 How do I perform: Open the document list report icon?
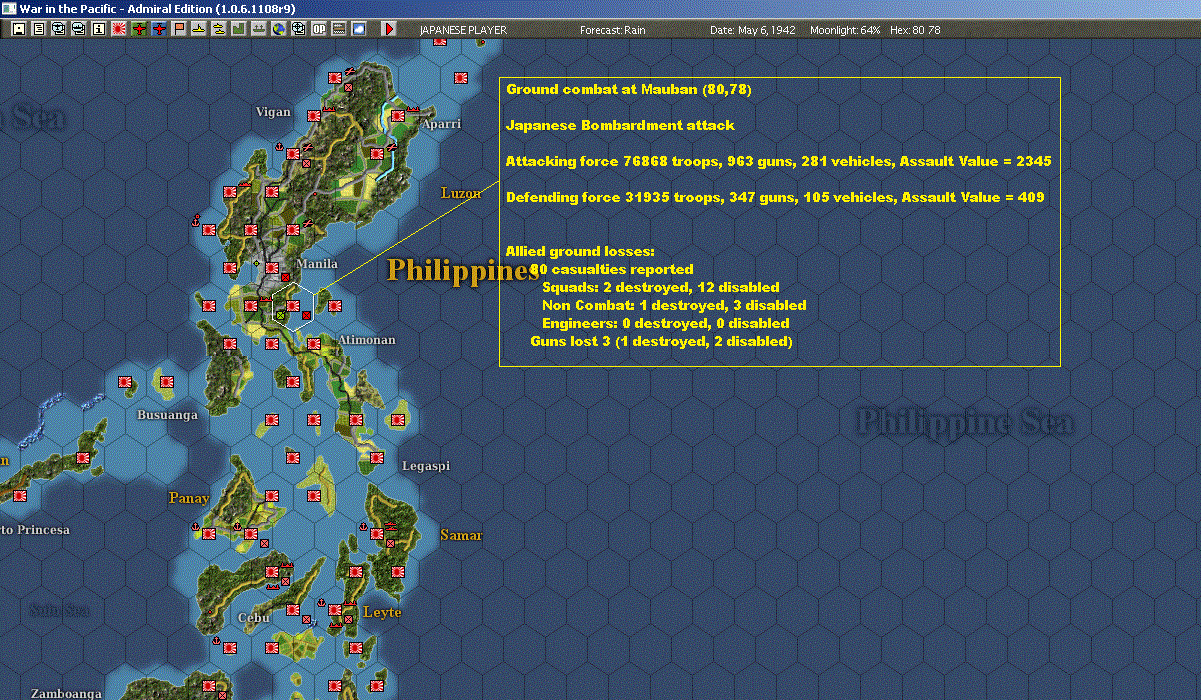click(39, 29)
